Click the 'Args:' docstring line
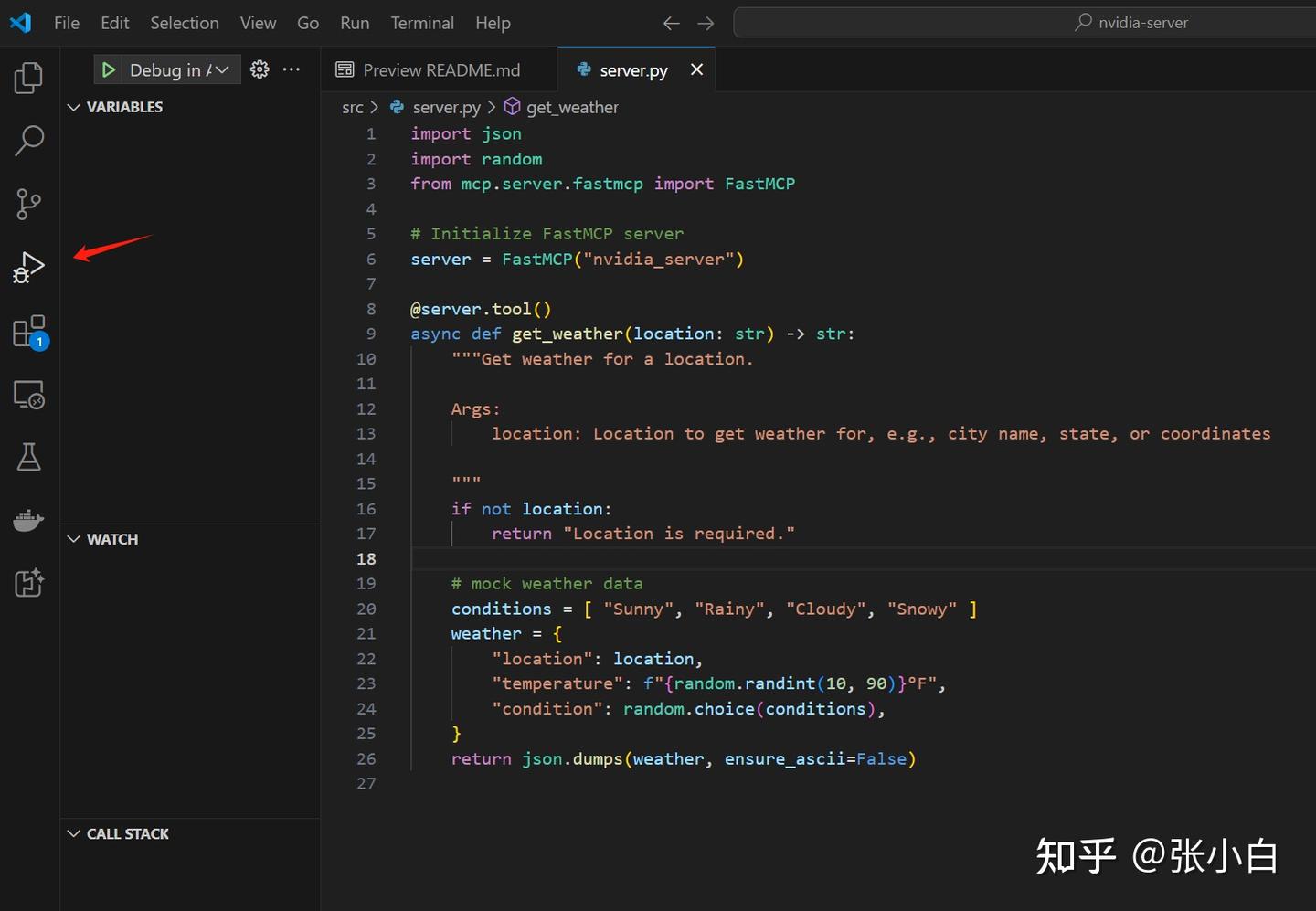The width and height of the screenshot is (1316, 911). tap(476, 409)
